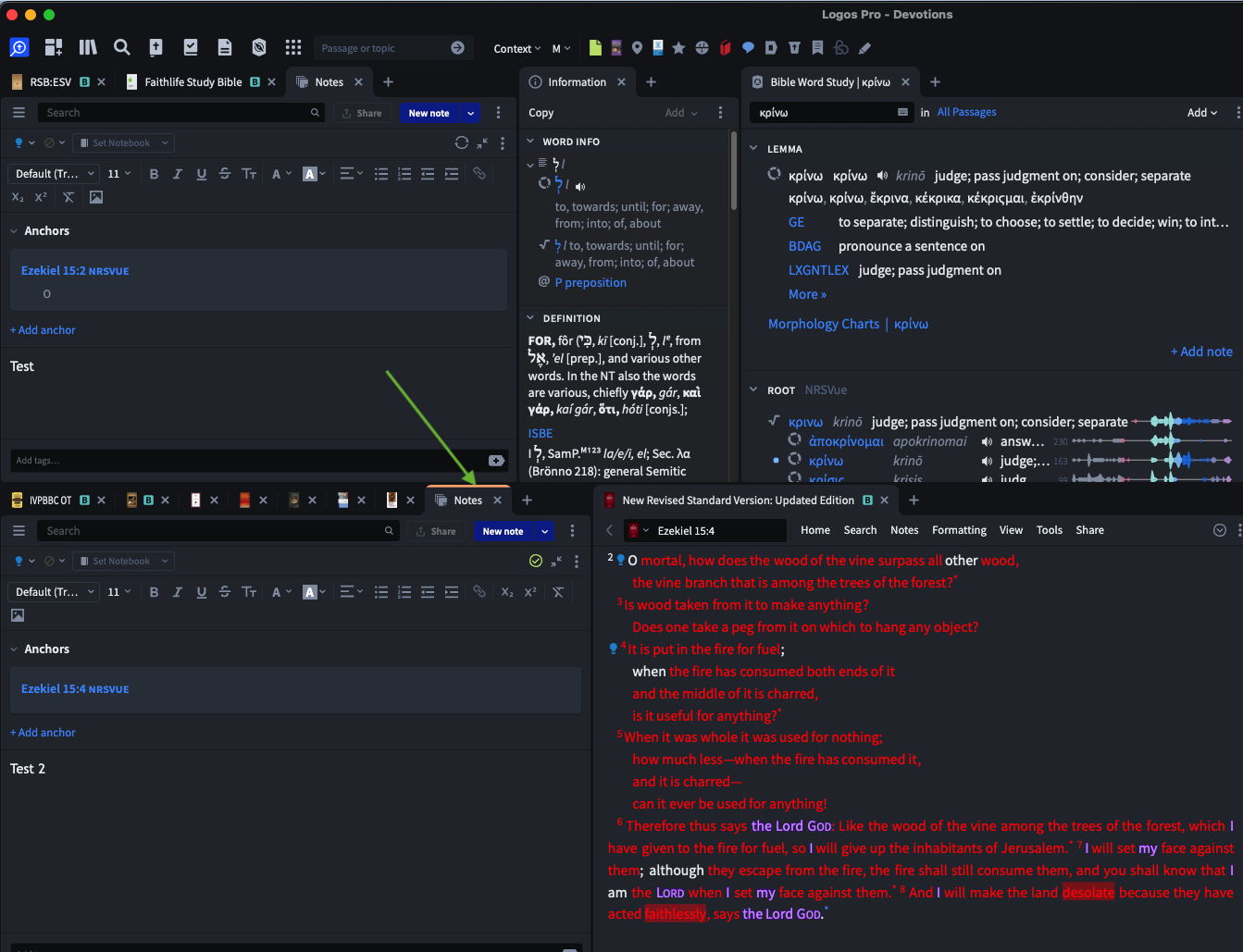
Task: Apply subscript in the lower Notes editor
Action: [x=507, y=592]
